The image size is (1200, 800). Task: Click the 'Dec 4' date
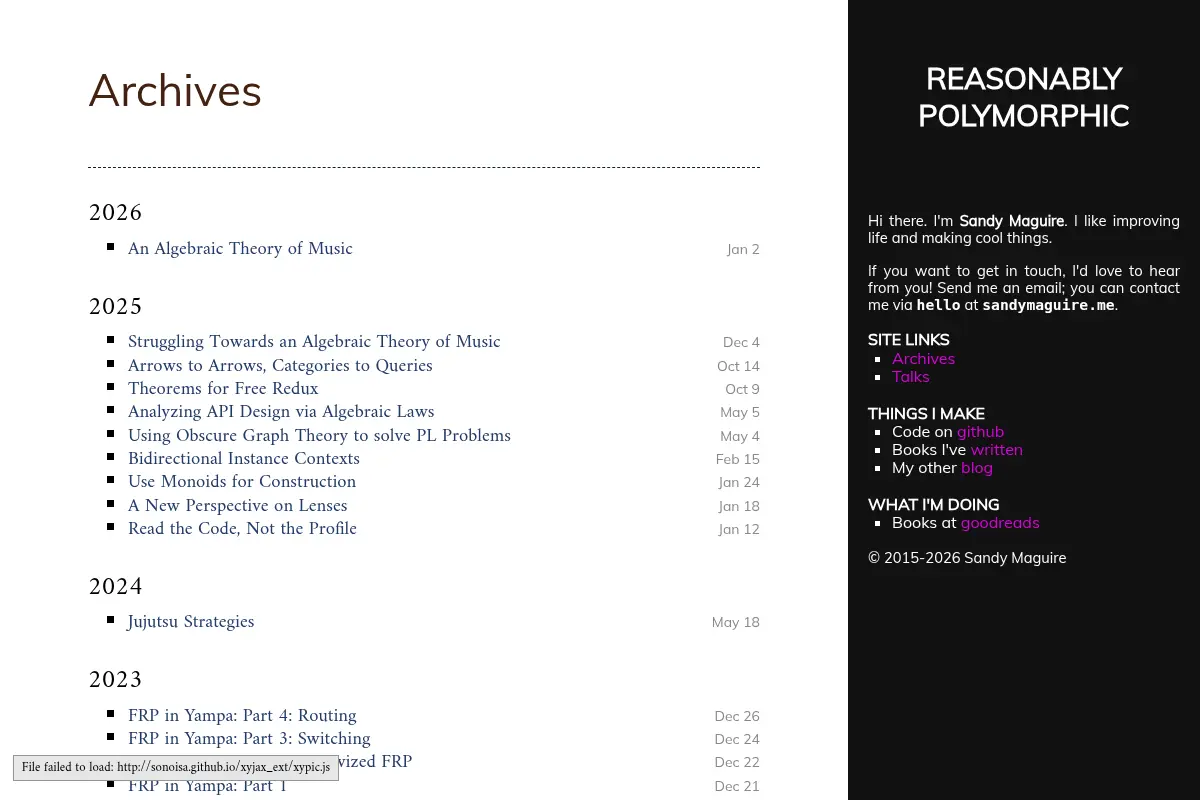coord(741,342)
